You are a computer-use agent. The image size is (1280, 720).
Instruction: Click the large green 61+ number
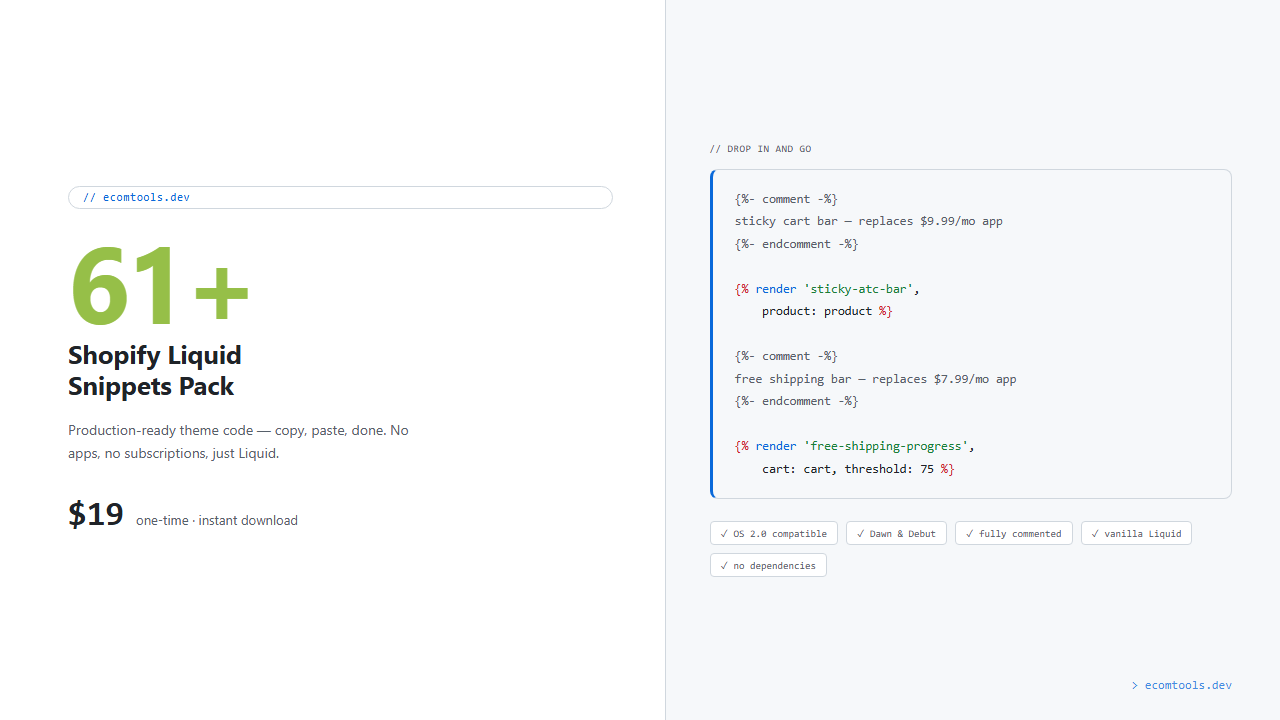click(x=158, y=288)
